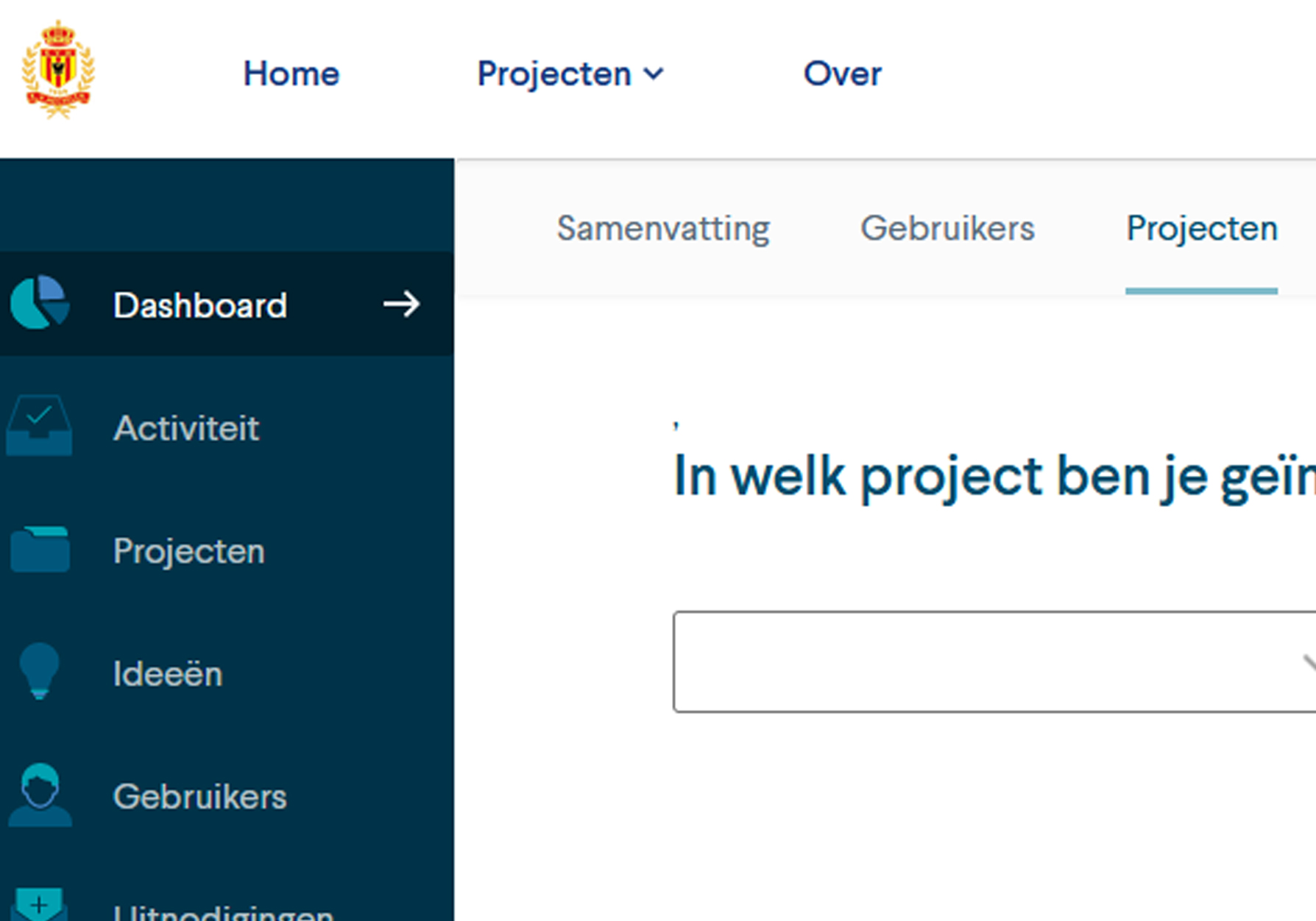
Task: Select the Ideeën lightbulb icon
Action: pos(40,671)
